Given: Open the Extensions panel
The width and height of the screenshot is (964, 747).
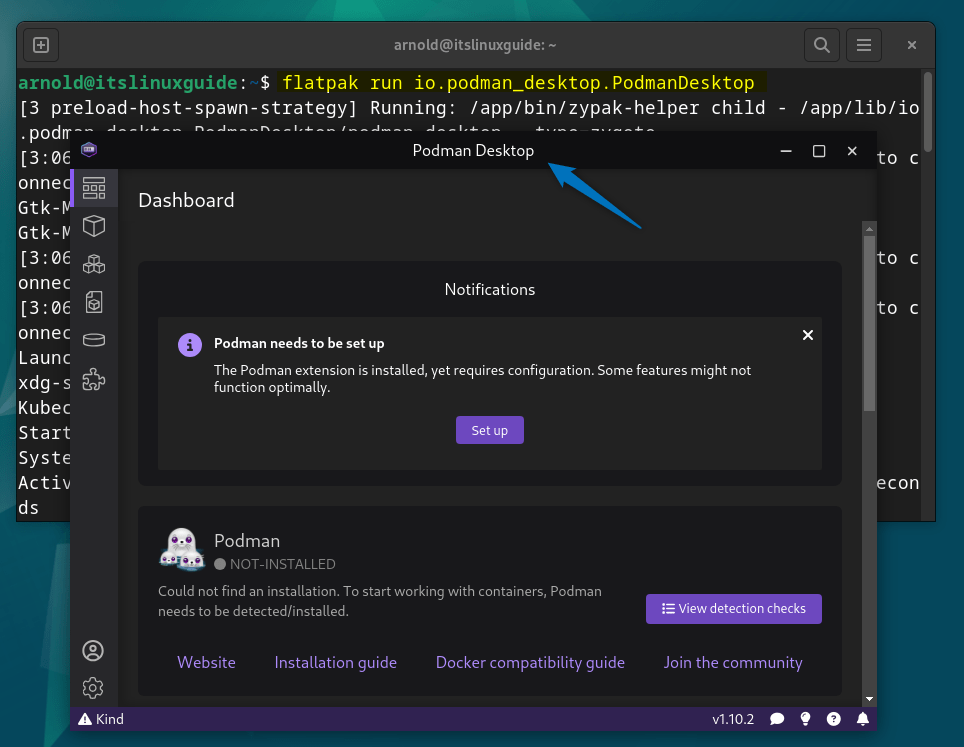Looking at the screenshot, I should (93, 380).
